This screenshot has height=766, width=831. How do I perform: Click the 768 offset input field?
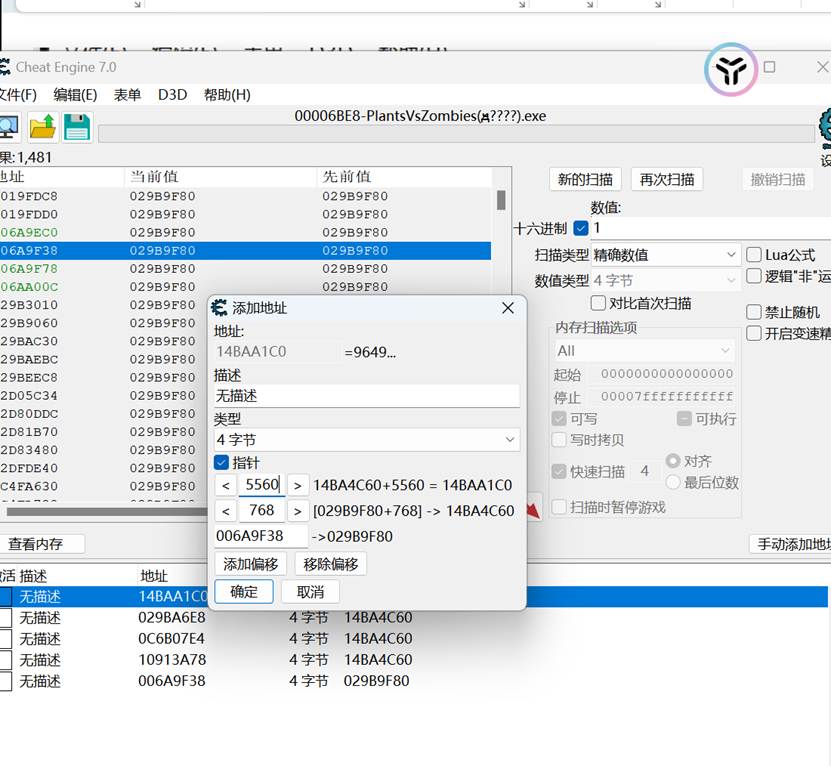pyautogui.click(x=262, y=510)
